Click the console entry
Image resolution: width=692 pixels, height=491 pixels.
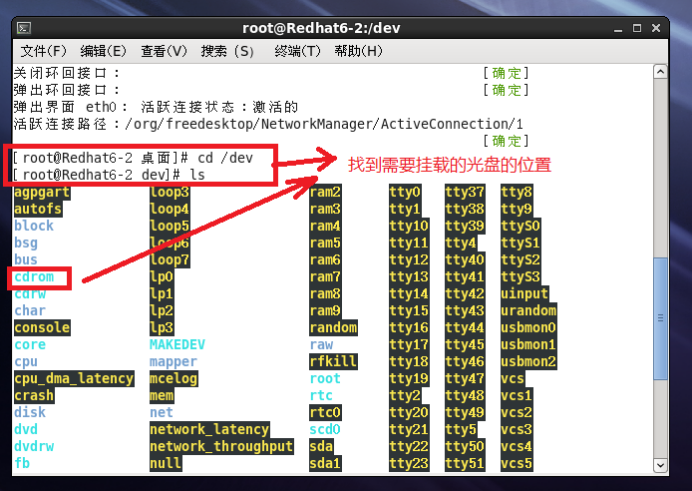pyautogui.click(x=42, y=328)
